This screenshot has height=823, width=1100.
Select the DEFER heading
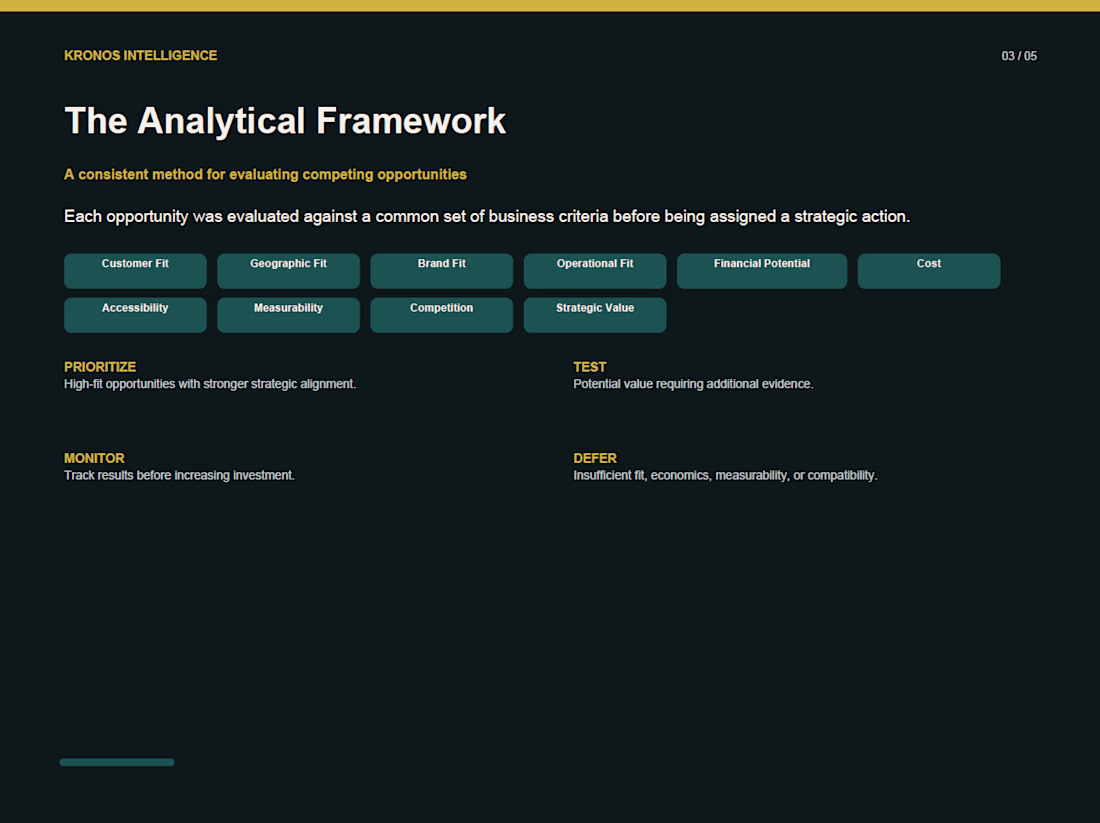pyautogui.click(x=595, y=458)
